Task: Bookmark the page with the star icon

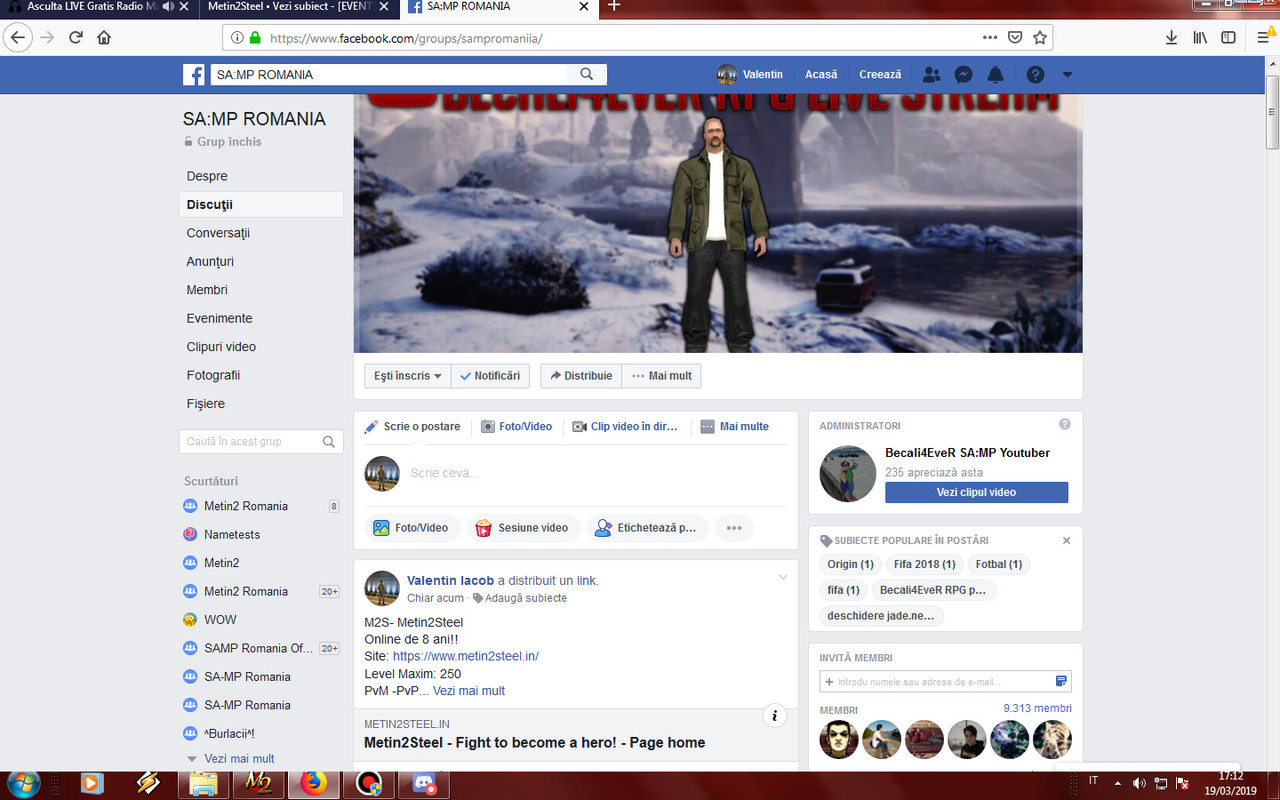Action: [1039, 37]
